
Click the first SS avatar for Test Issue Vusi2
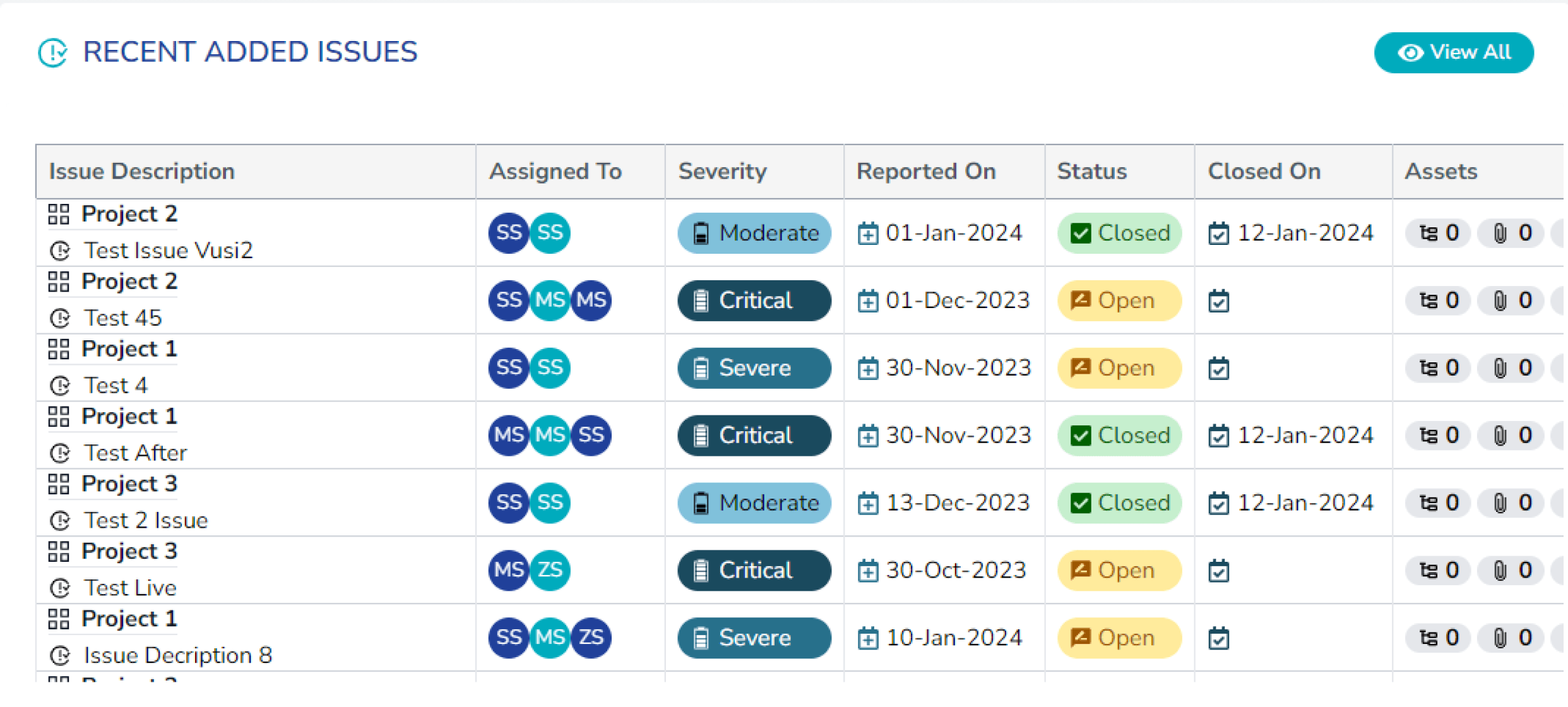click(508, 233)
